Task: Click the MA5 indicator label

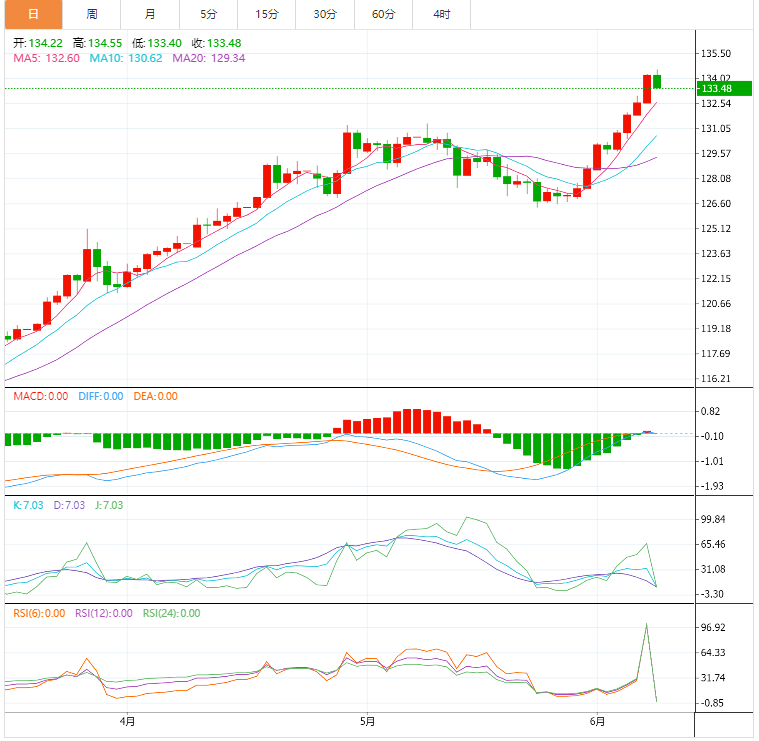Action: (x=46, y=58)
